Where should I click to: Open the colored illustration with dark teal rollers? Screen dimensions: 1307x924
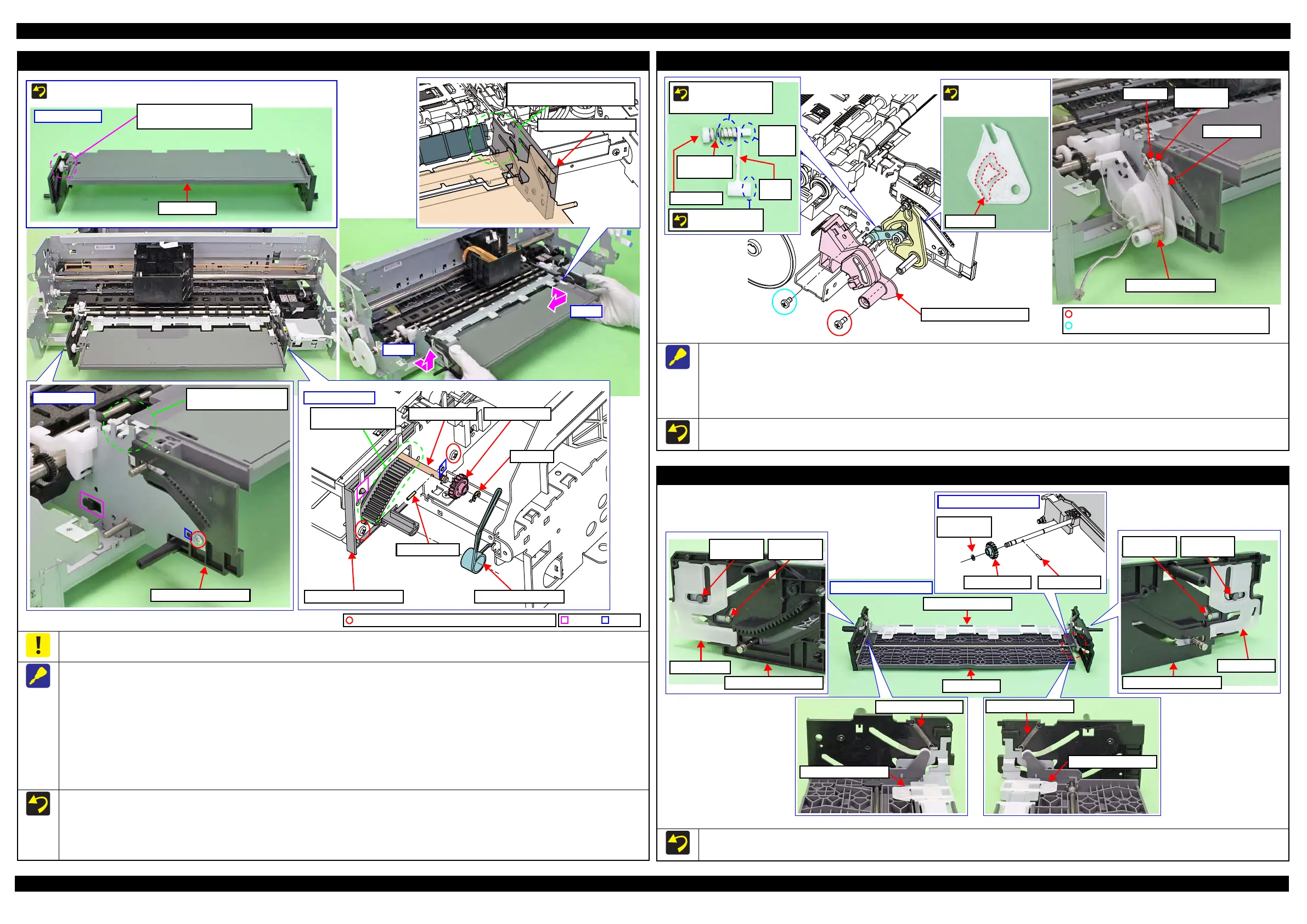(528, 153)
